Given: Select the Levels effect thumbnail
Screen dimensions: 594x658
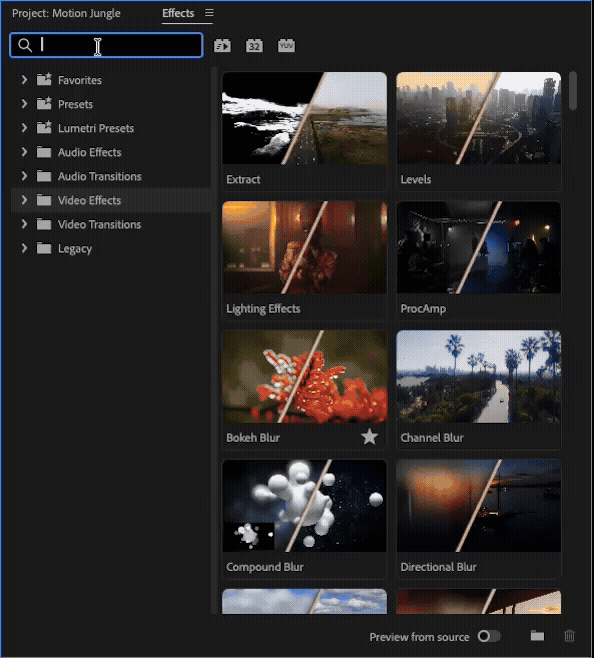Looking at the screenshot, I should (x=479, y=118).
